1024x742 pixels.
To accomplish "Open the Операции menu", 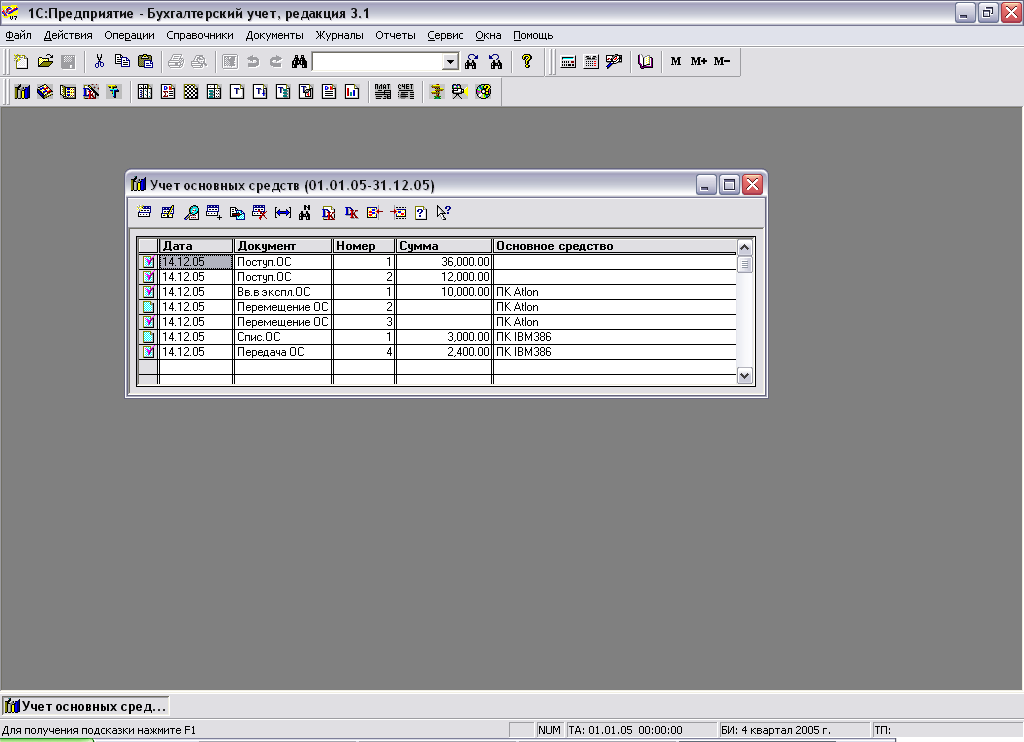I will click(x=129, y=35).
